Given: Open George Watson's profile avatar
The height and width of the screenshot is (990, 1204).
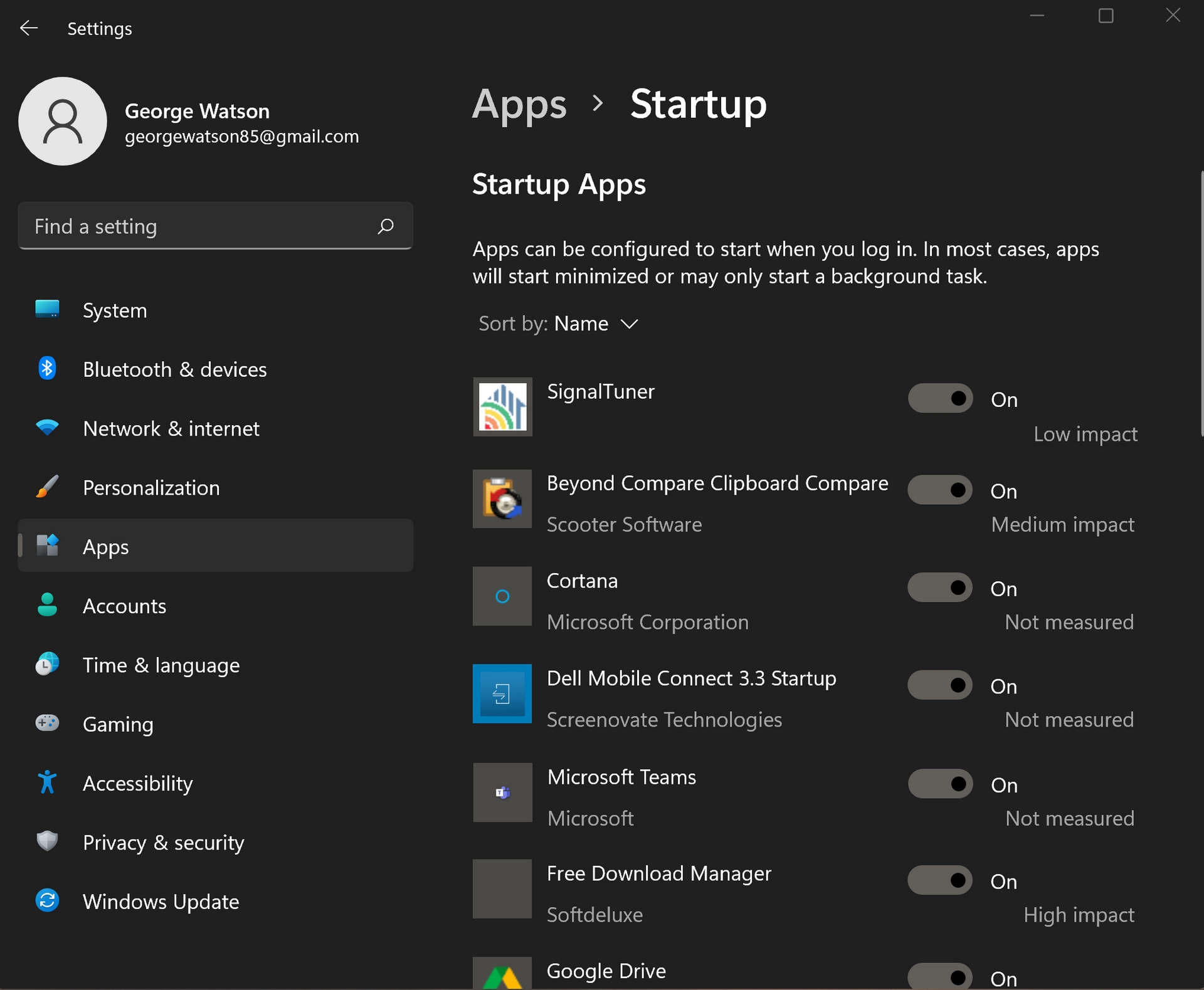Looking at the screenshot, I should point(63,121).
